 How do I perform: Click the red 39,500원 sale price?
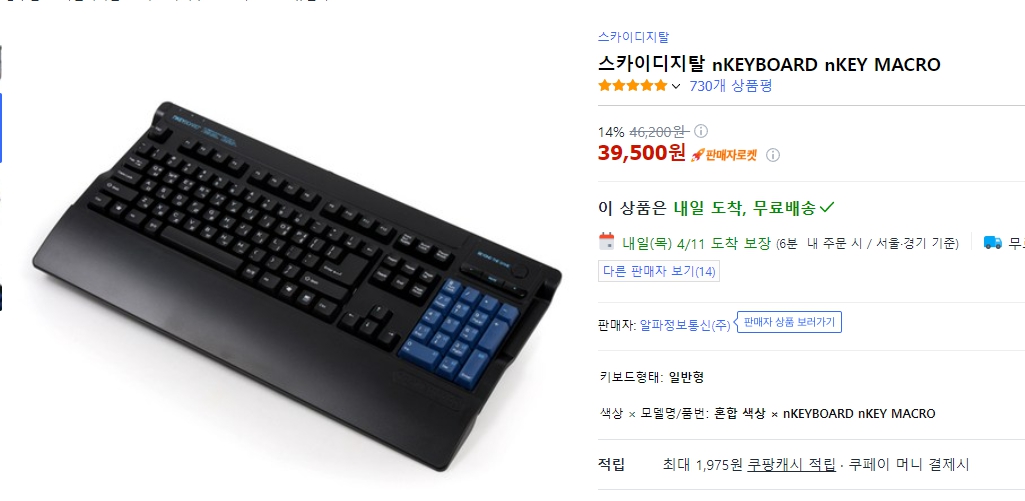click(641, 153)
